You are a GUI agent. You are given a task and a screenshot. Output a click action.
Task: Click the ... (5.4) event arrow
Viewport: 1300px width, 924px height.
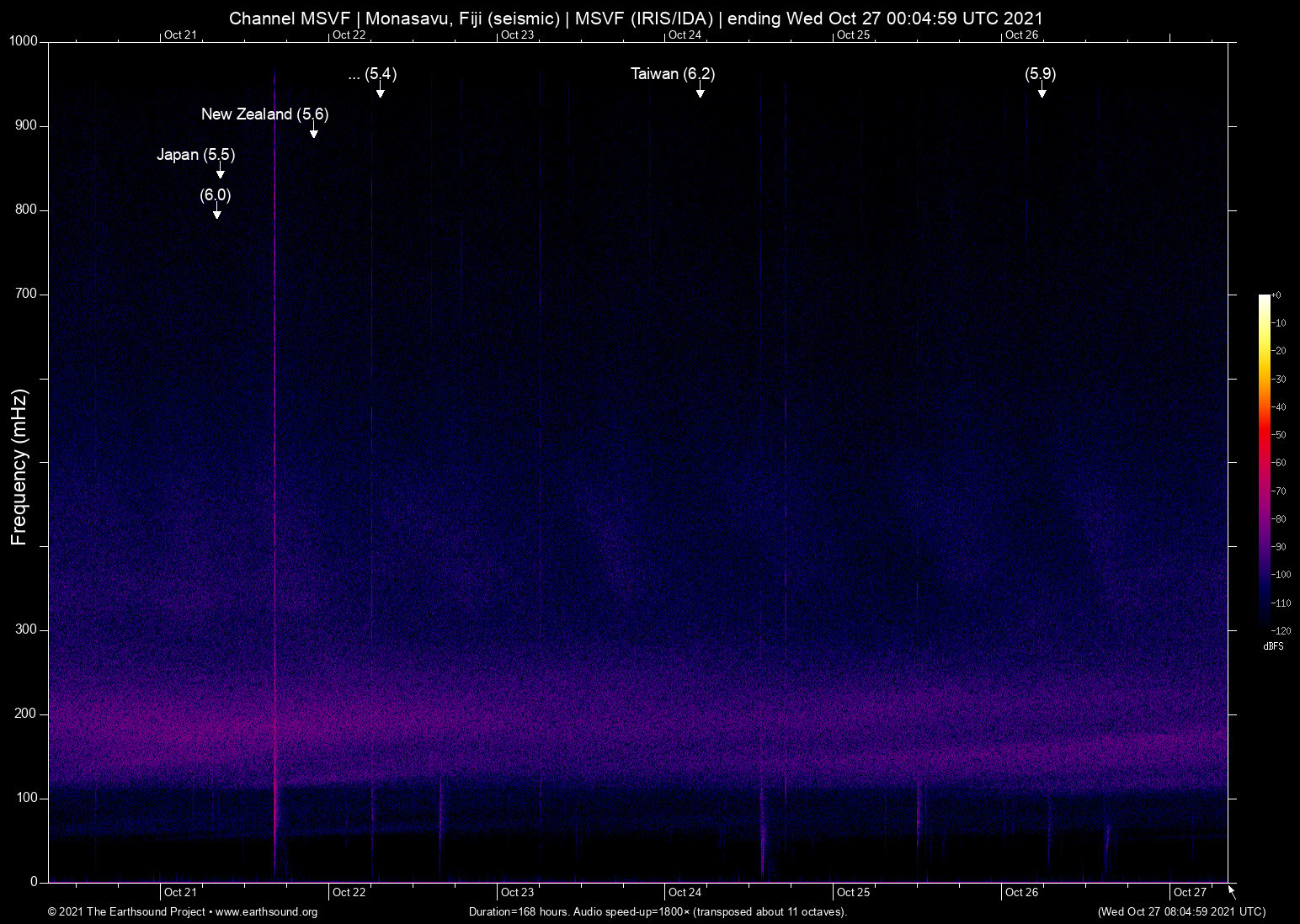[x=380, y=90]
